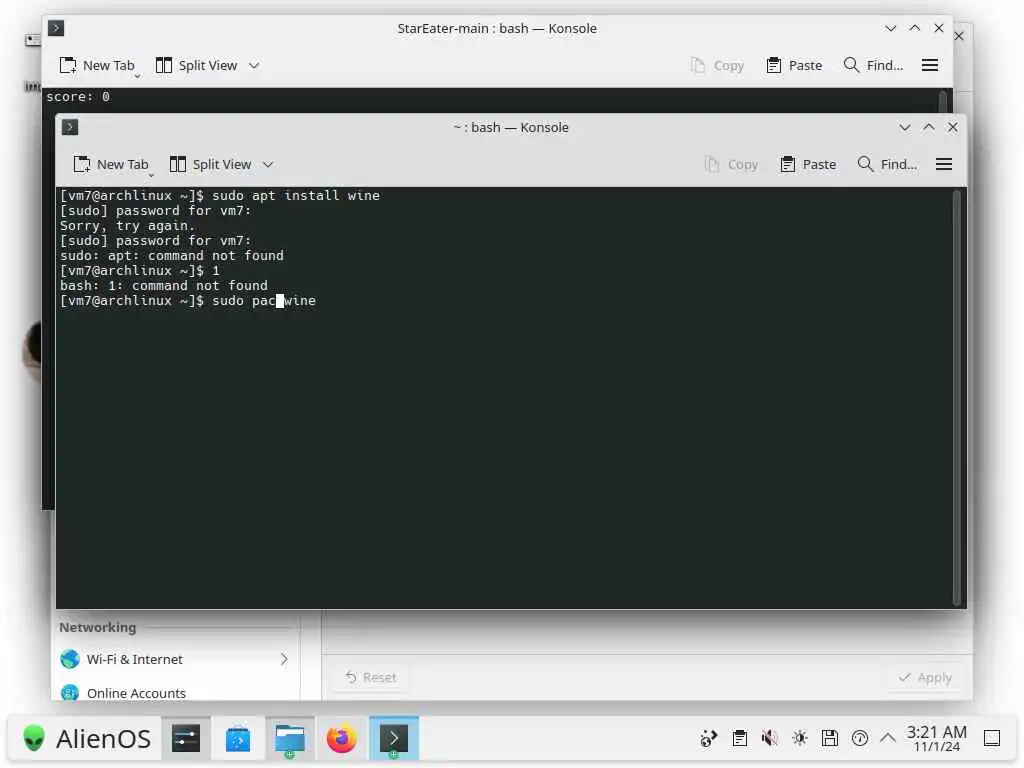This screenshot has height=768, width=1024.
Task: Click clipboard tray icon
Action: pyautogui.click(x=739, y=739)
